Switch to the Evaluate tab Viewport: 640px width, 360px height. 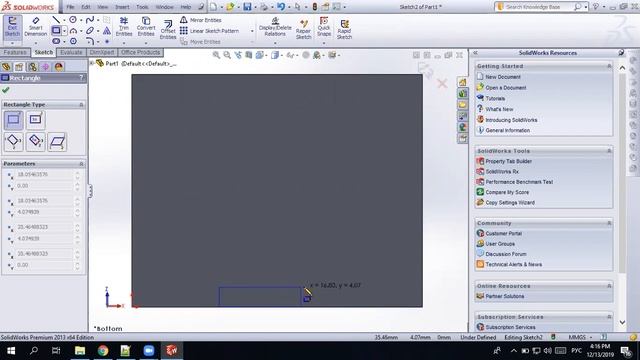click(71, 52)
